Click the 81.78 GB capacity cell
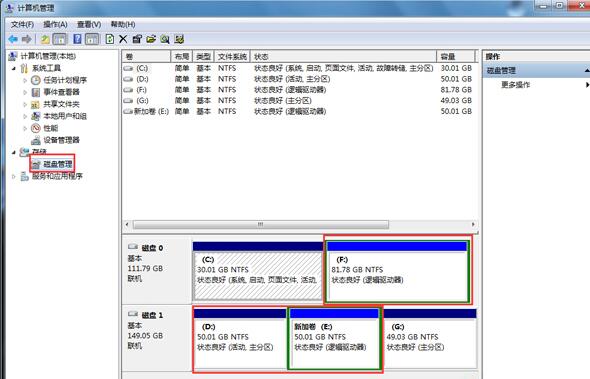 pyautogui.click(x=456, y=90)
